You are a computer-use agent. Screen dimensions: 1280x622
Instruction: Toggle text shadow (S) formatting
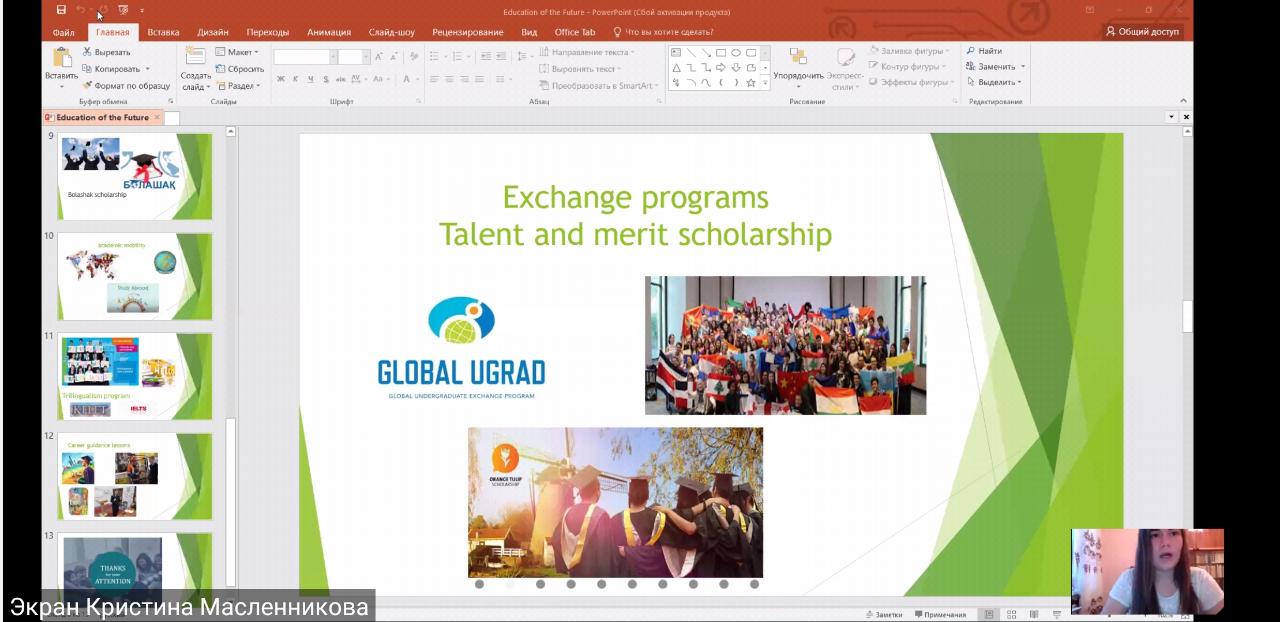tap(326, 79)
